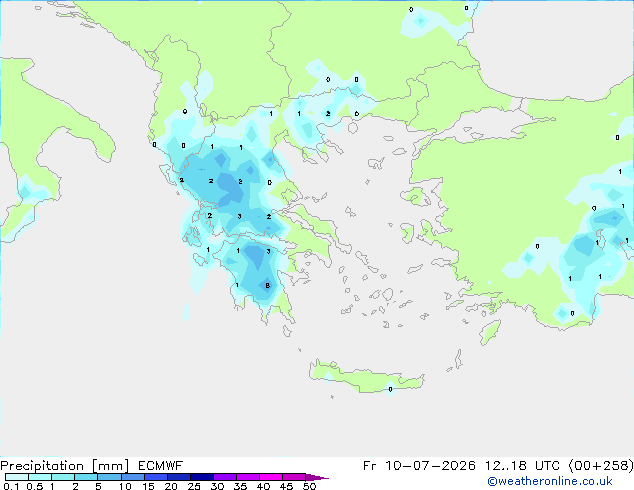Click the 'ECMWF' model label

point(161,466)
